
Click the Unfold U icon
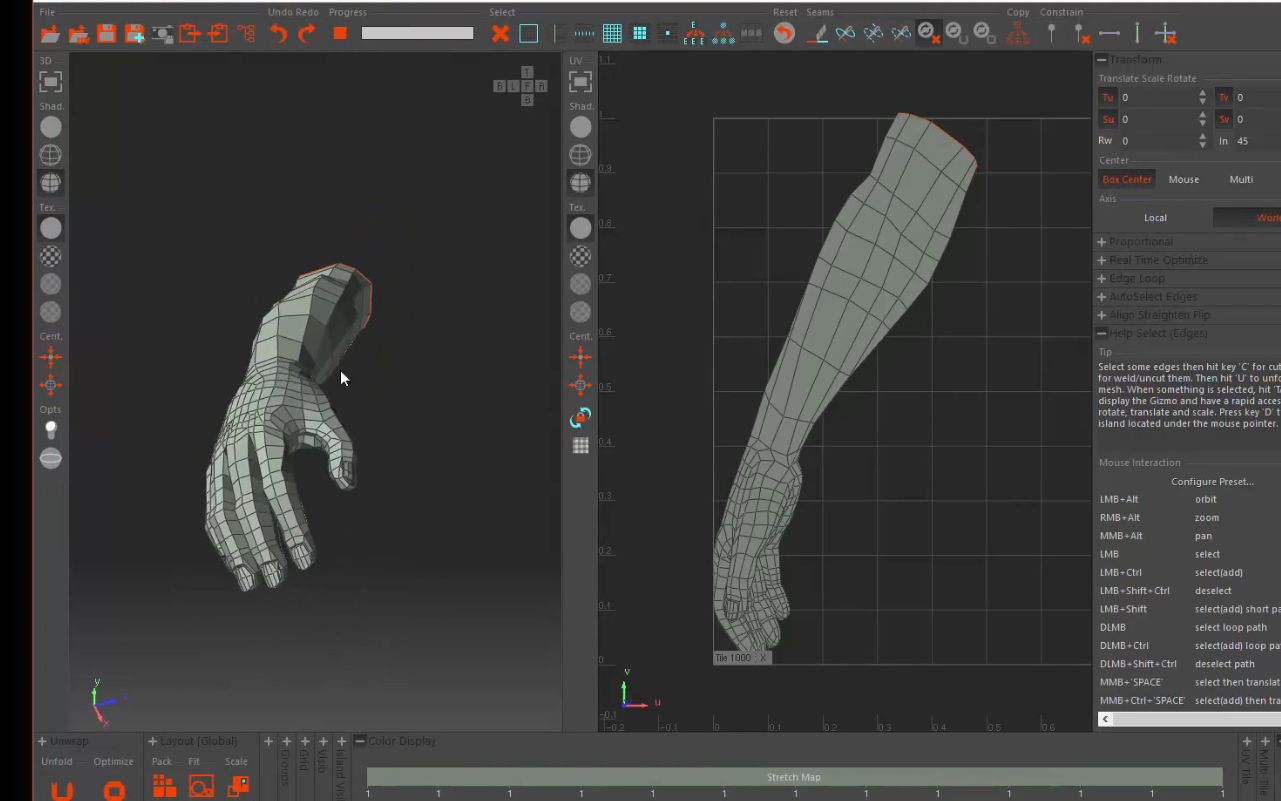pyautogui.click(x=62, y=789)
